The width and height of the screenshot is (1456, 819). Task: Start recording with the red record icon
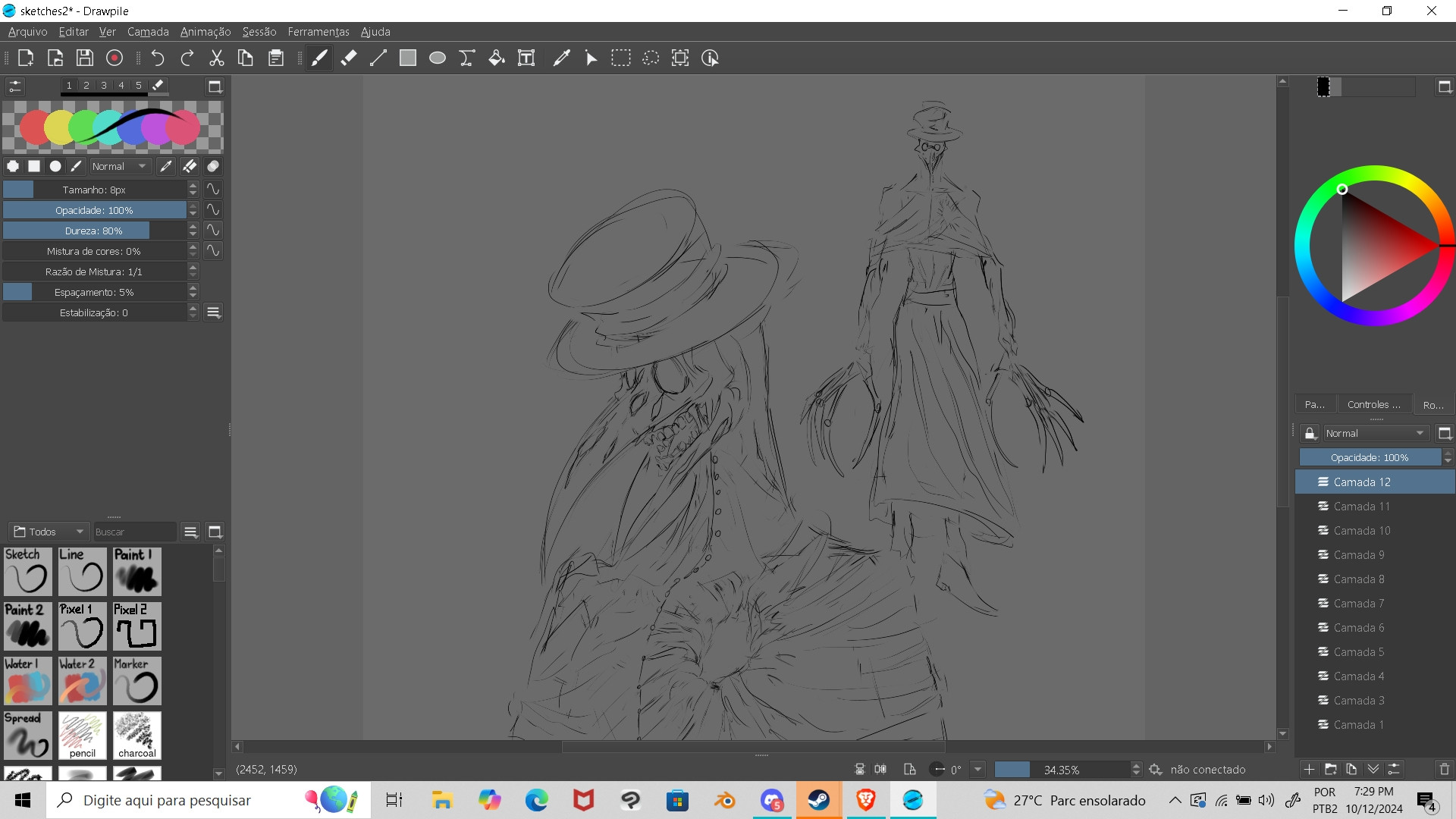115,58
